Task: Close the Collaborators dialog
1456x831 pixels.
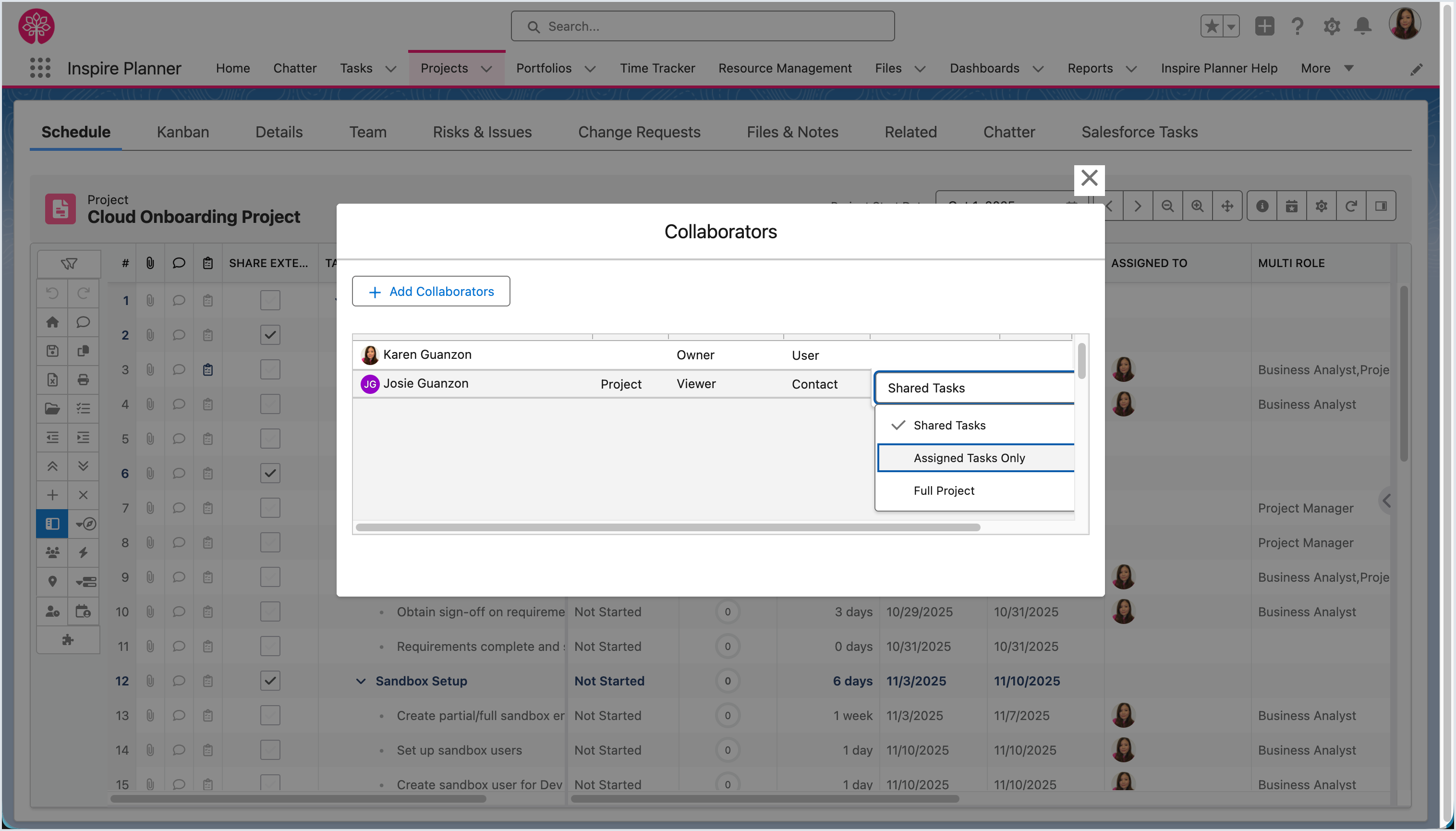Action: (x=1089, y=179)
